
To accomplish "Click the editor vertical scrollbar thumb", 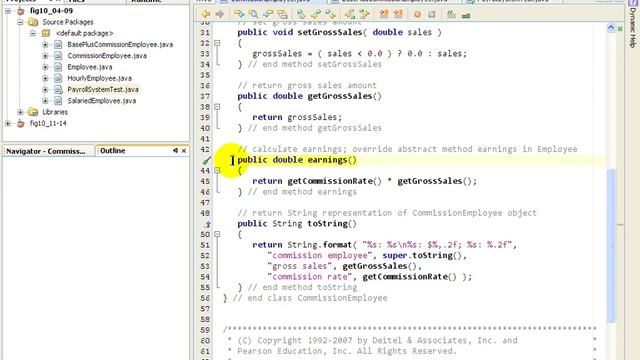I will (x=611, y=245).
